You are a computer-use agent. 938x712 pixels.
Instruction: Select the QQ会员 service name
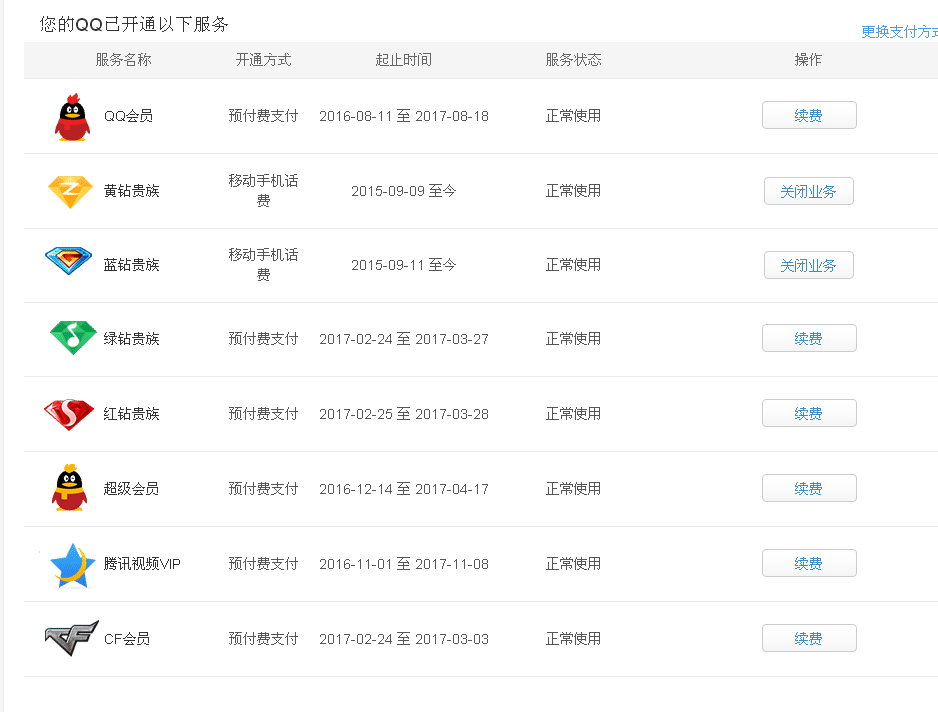tap(128, 115)
